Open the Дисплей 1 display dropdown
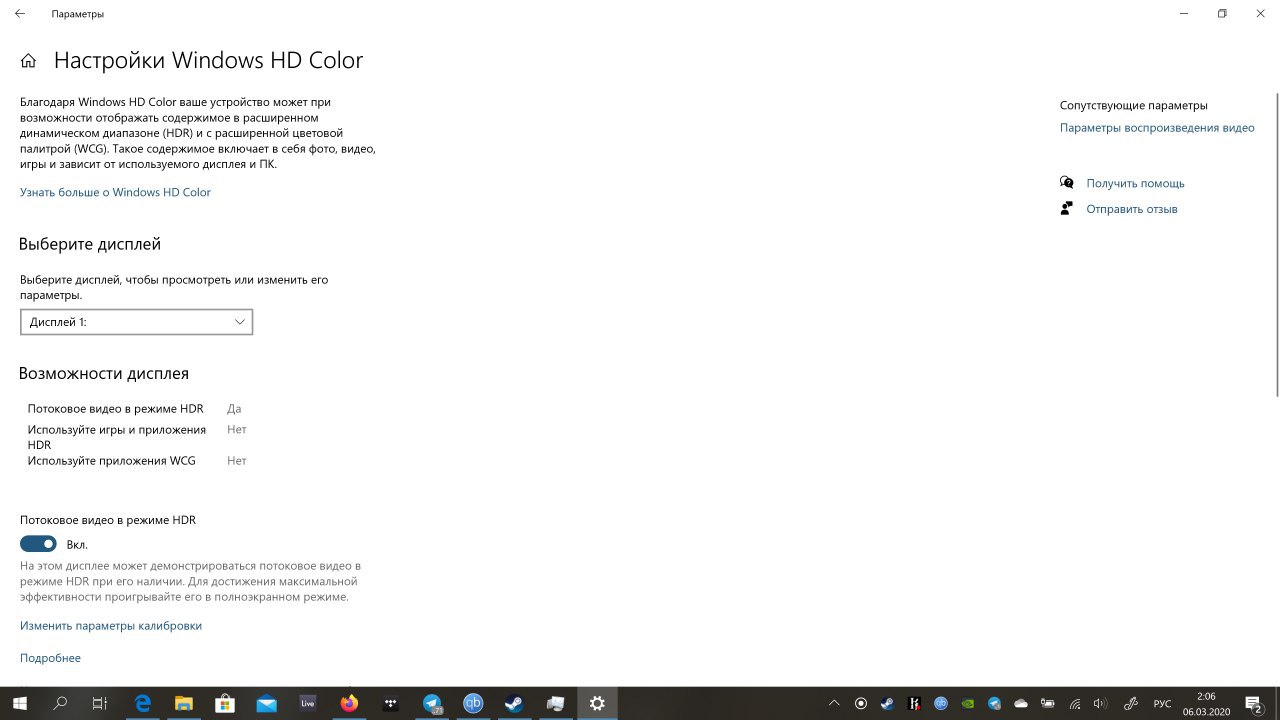 136,322
